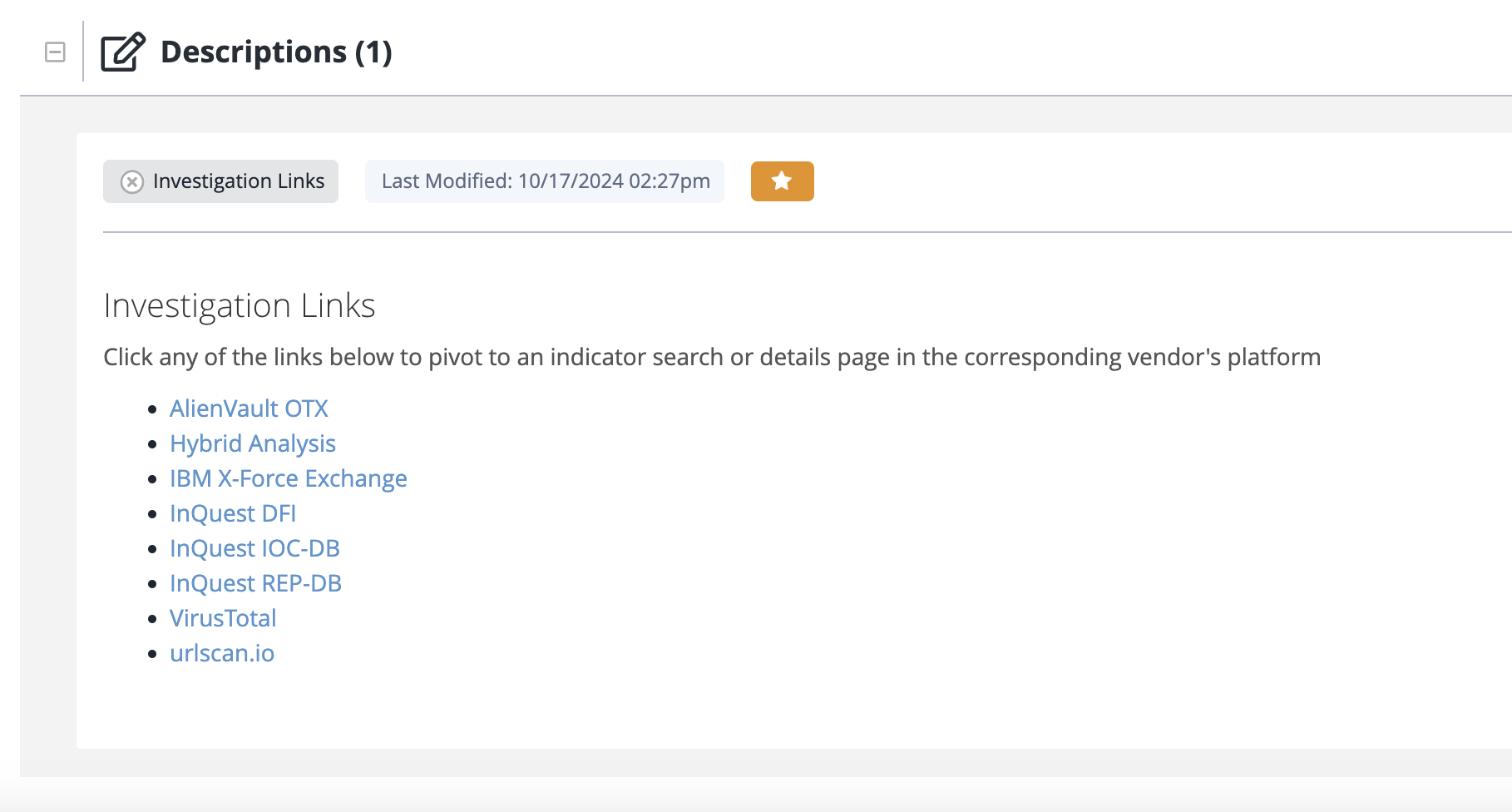Remove the Investigation Links tag
This screenshot has height=812, width=1512.
coord(132,181)
